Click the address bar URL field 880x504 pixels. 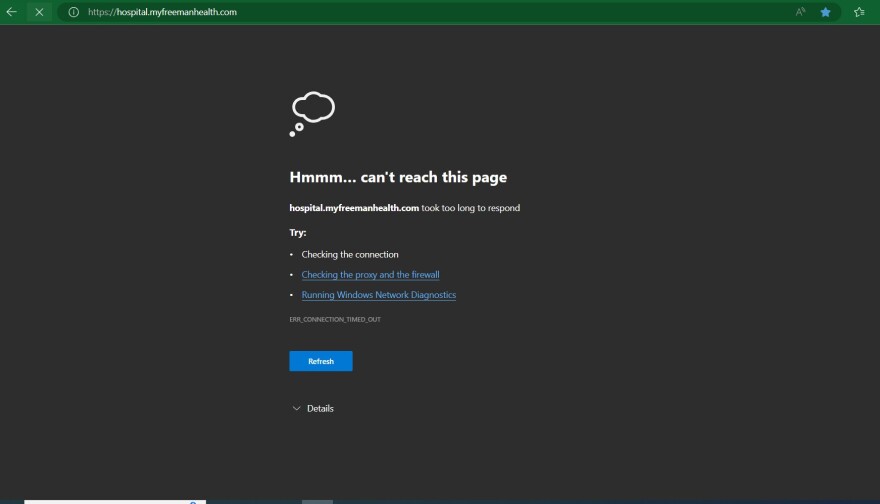tap(400, 12)
